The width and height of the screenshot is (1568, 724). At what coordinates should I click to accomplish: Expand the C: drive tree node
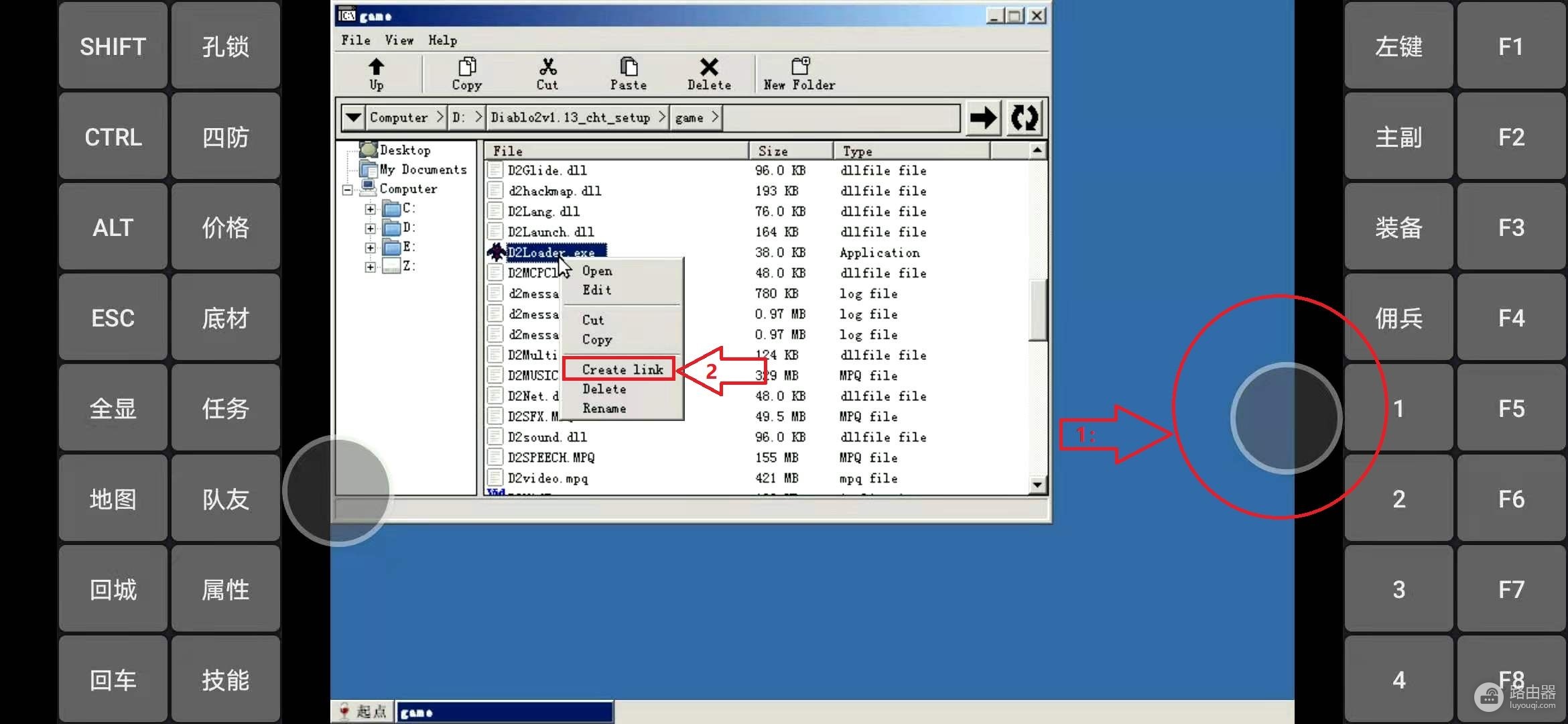pos(370,209)
